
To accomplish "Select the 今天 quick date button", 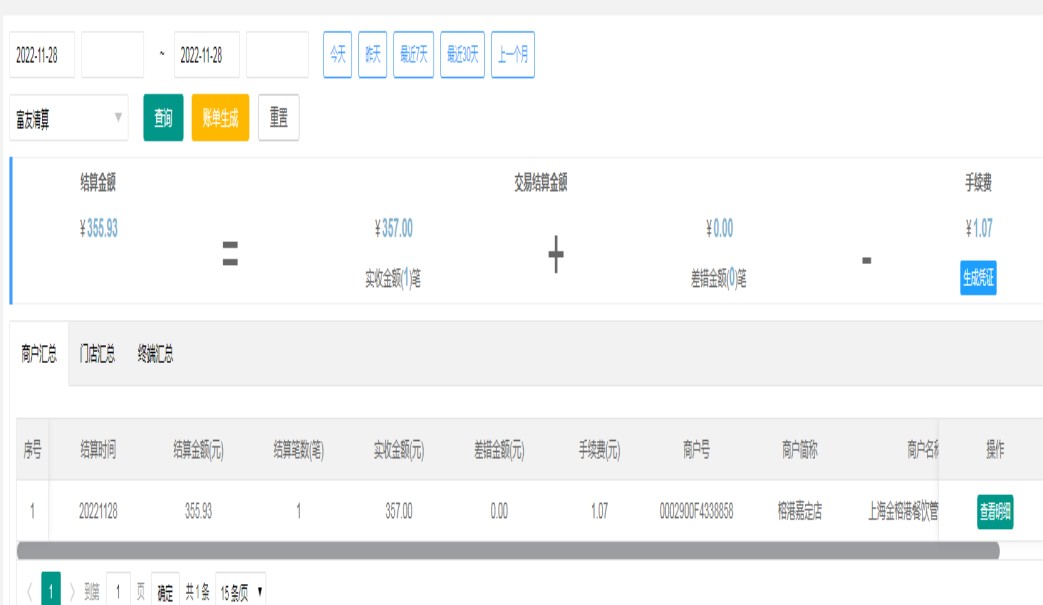I will click(337, 55).
